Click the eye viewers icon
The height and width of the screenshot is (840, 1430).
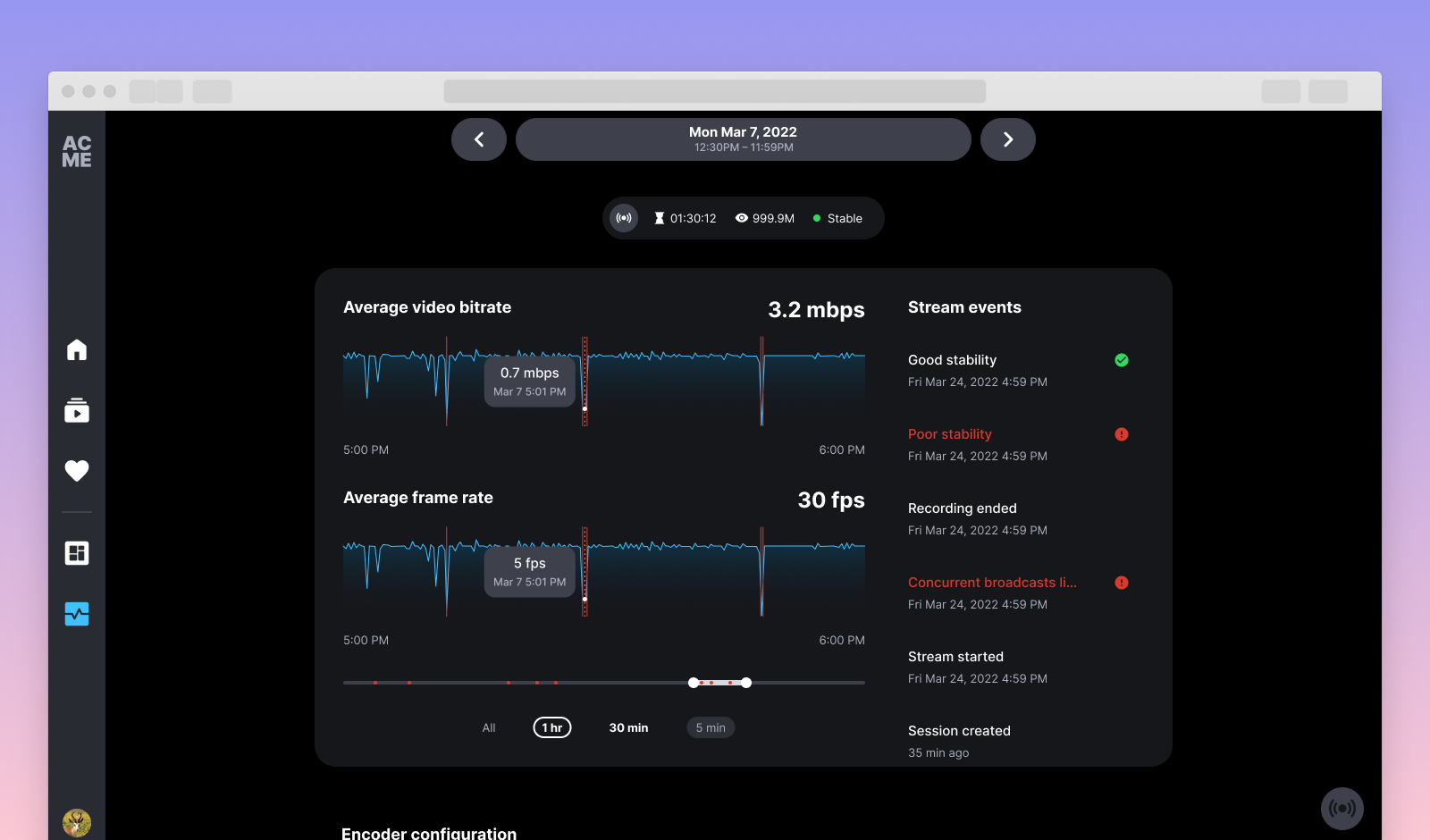742,218
